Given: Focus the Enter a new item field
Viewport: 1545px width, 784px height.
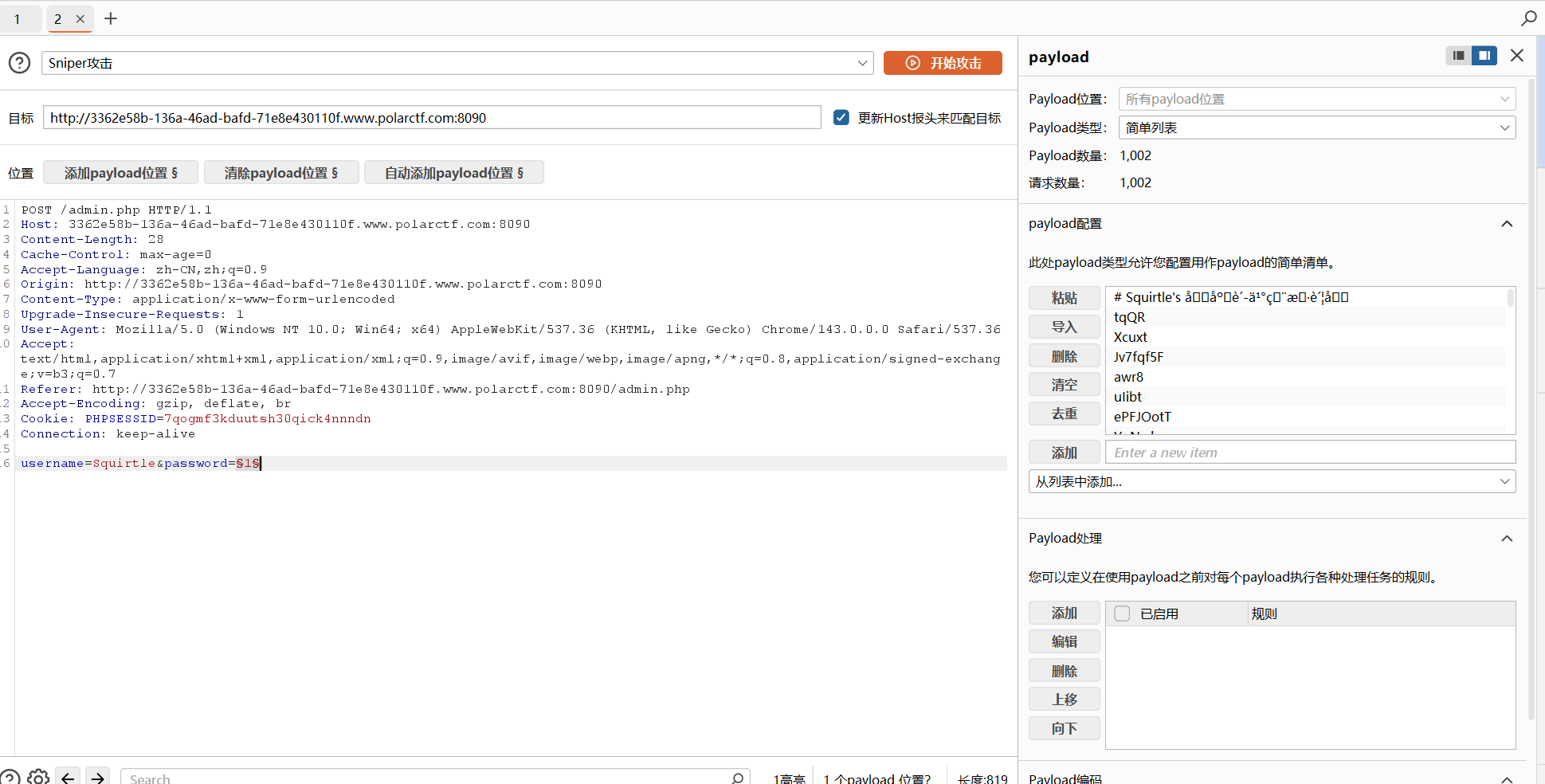Looking at the screenshot, I should pos(1310,453).
